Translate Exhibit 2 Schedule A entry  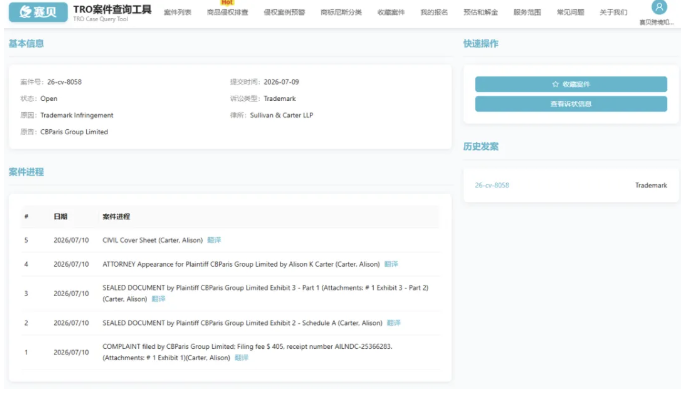394,323
